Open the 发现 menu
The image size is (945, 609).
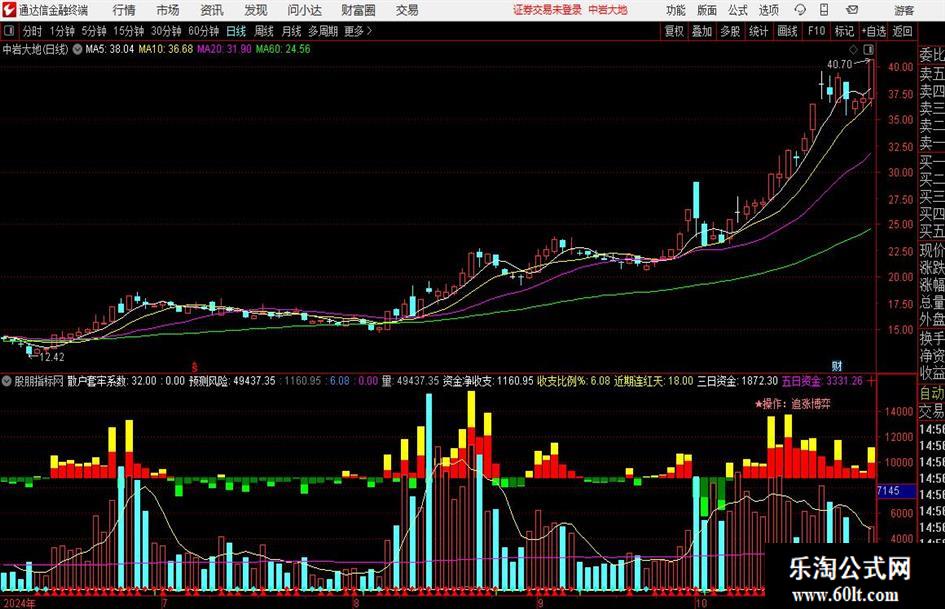coord(256,10)
